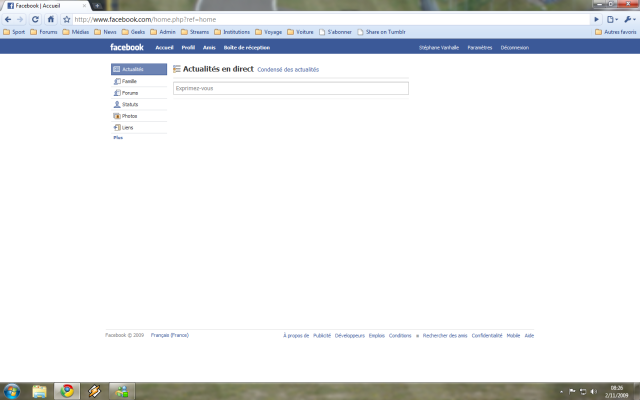Open Boîte de réception

[247, 48]
